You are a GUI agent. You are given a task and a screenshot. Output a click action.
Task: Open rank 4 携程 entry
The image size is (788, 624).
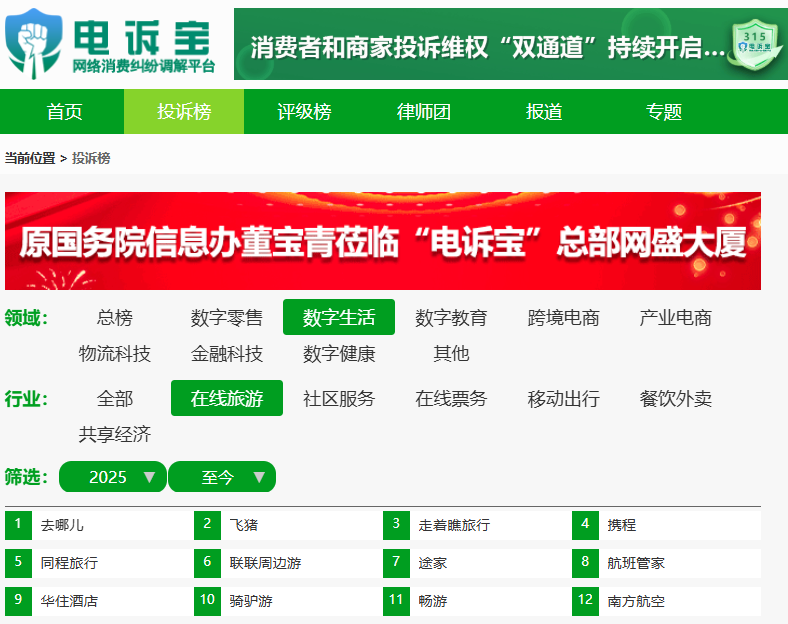pyautogui.click(x=666, y=525)
